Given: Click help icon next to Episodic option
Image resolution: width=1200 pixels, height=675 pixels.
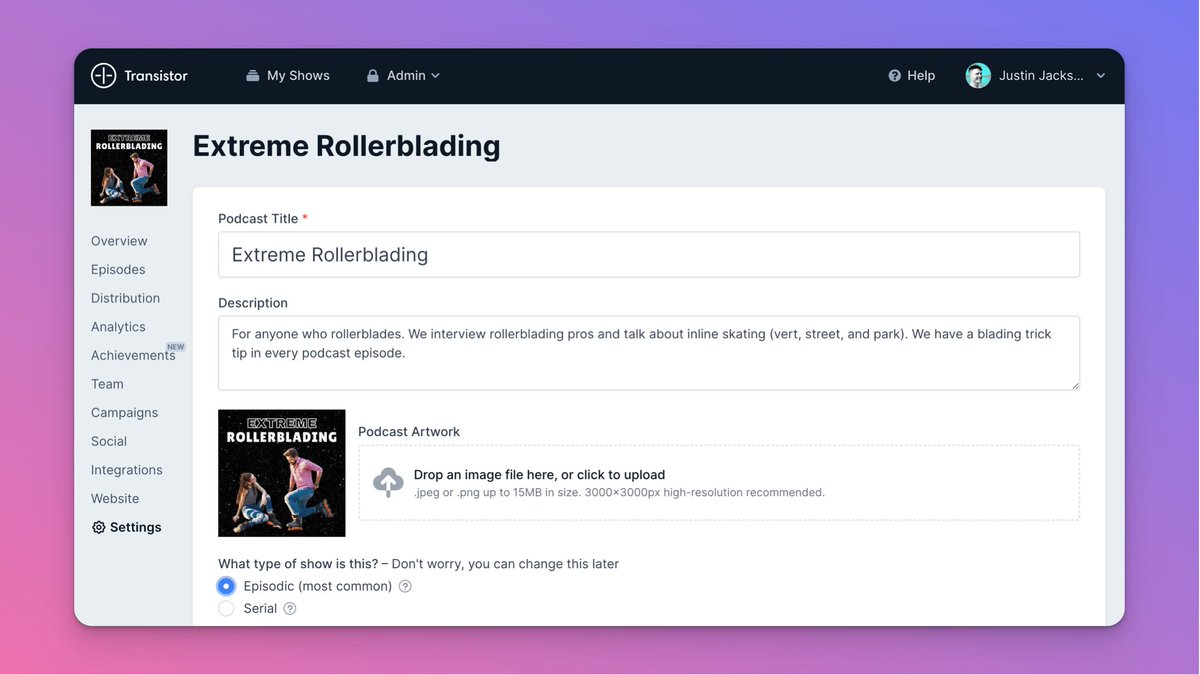Looking at the screenshot, I should [405, 587].
